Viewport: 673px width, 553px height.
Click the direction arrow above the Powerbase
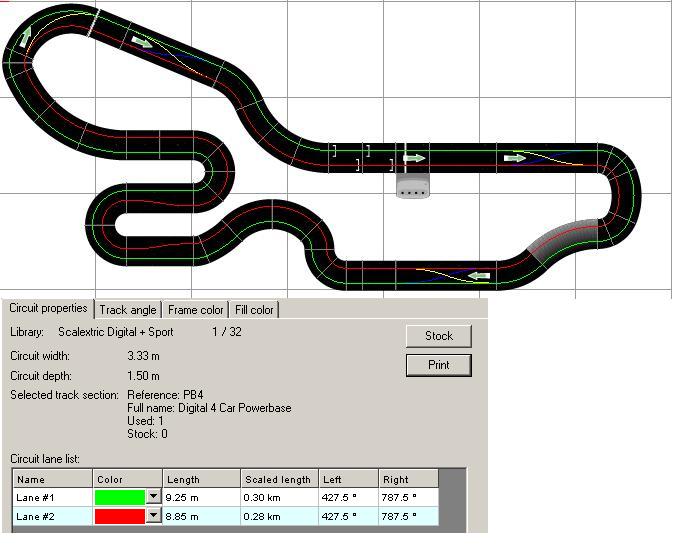(x=413, y=158)
